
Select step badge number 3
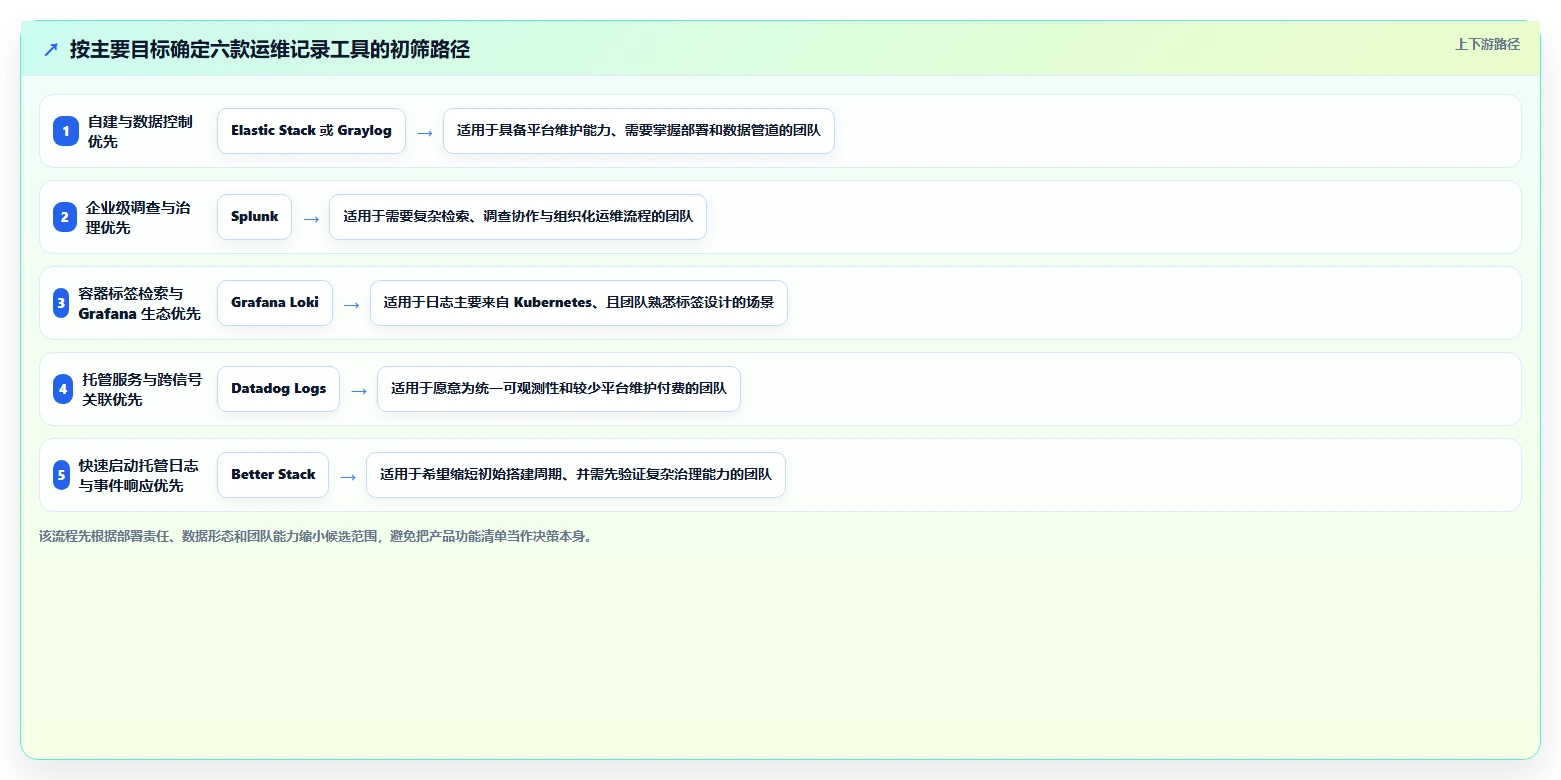tap(61, 303)
